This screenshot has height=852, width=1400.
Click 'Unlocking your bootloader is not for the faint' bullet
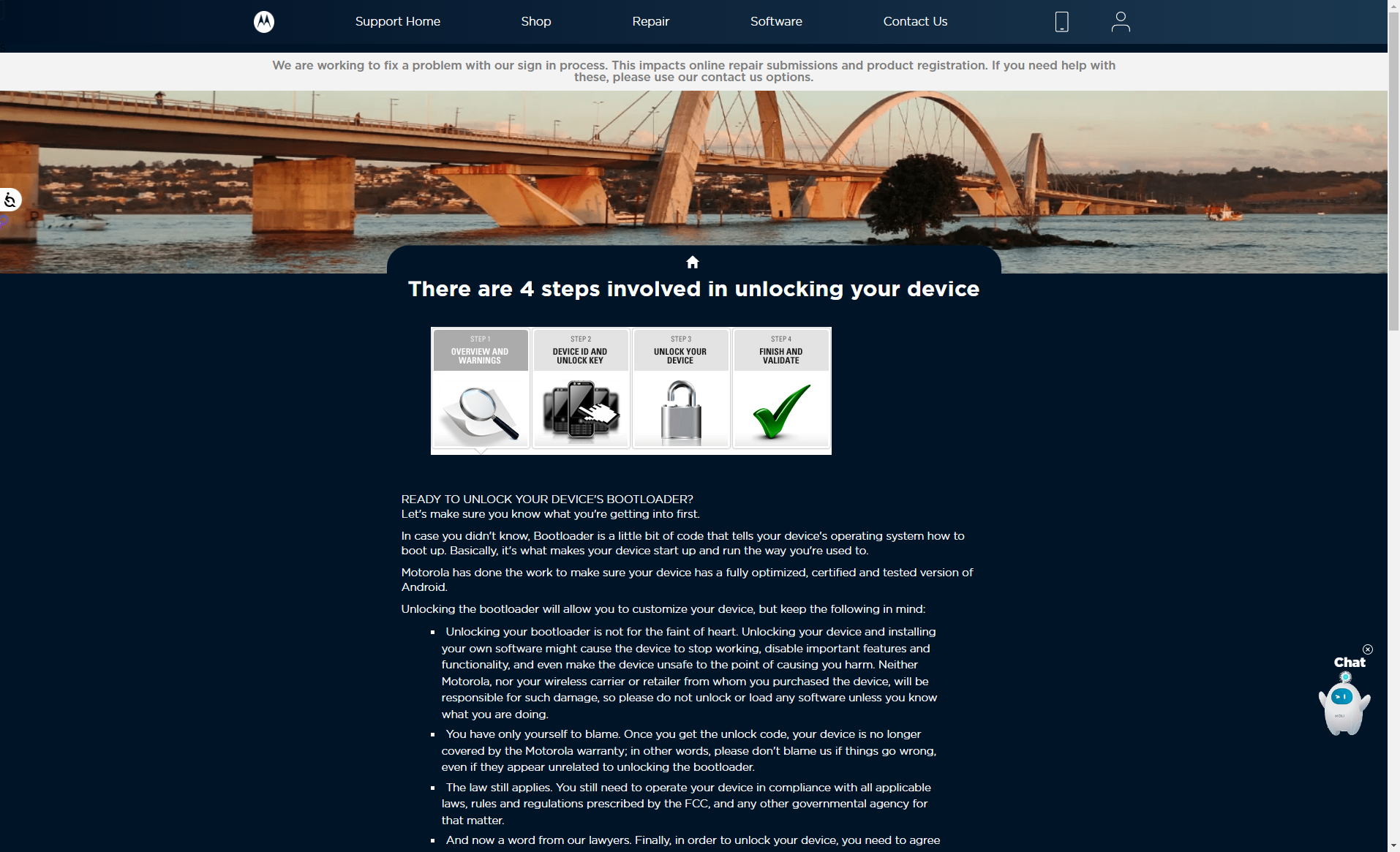pos(689,673)
